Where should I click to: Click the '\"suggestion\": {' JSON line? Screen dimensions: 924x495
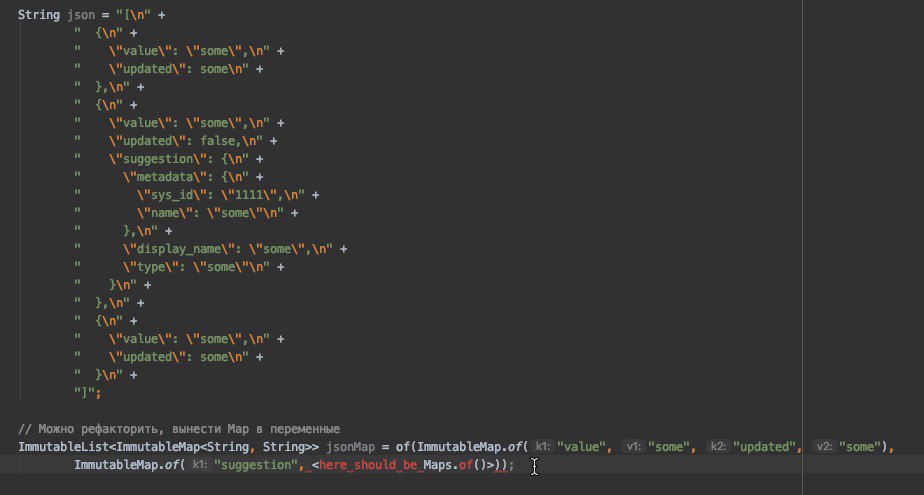coord(169,159)
